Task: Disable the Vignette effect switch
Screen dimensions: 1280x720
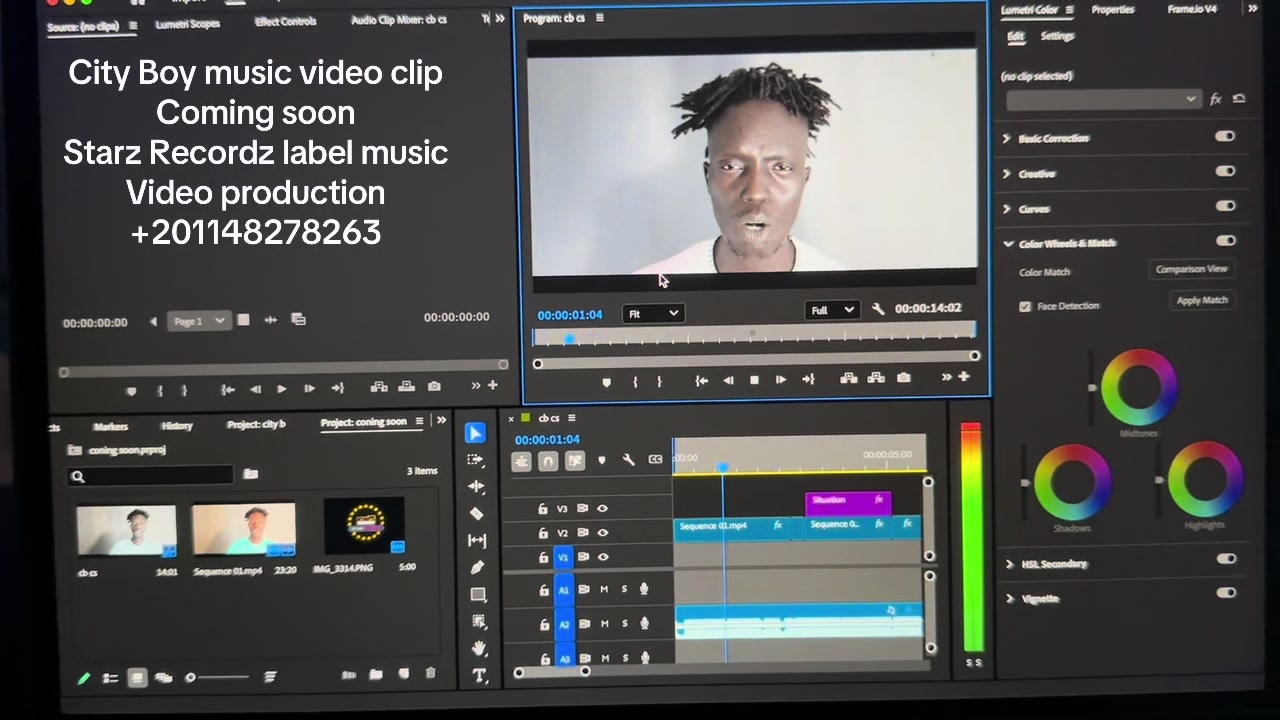Action: click(x=1226, y=593)
